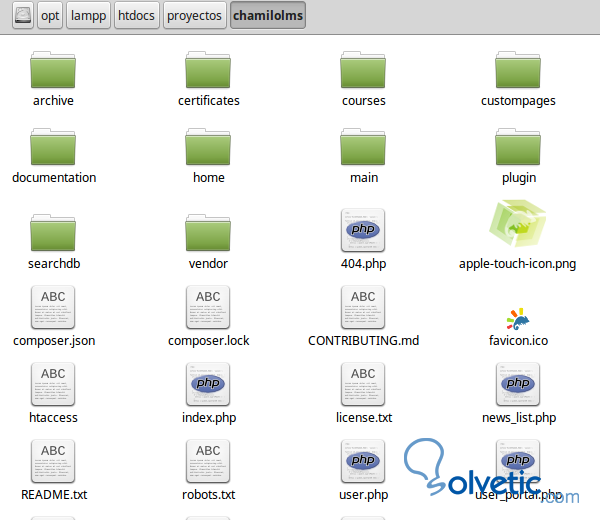Select the apple-touch-icon.png image thumbnail
Image resolution: width=600 pixels, height=520 pixels.
518,223
